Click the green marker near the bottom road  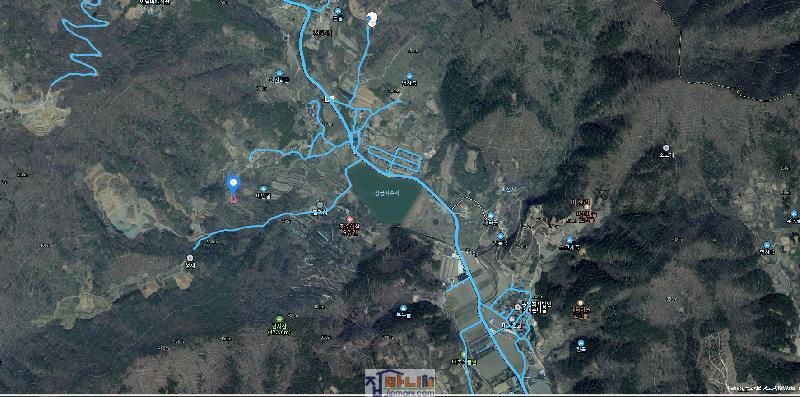click(463, 354)
